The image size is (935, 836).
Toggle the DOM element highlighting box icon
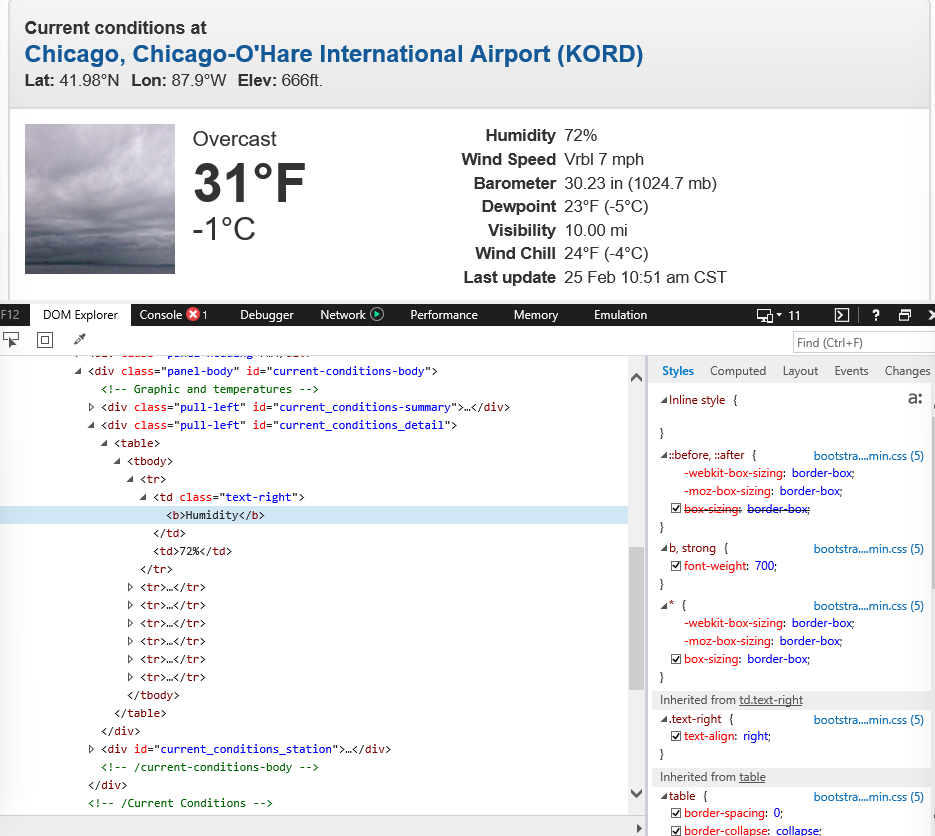(45, 340)
